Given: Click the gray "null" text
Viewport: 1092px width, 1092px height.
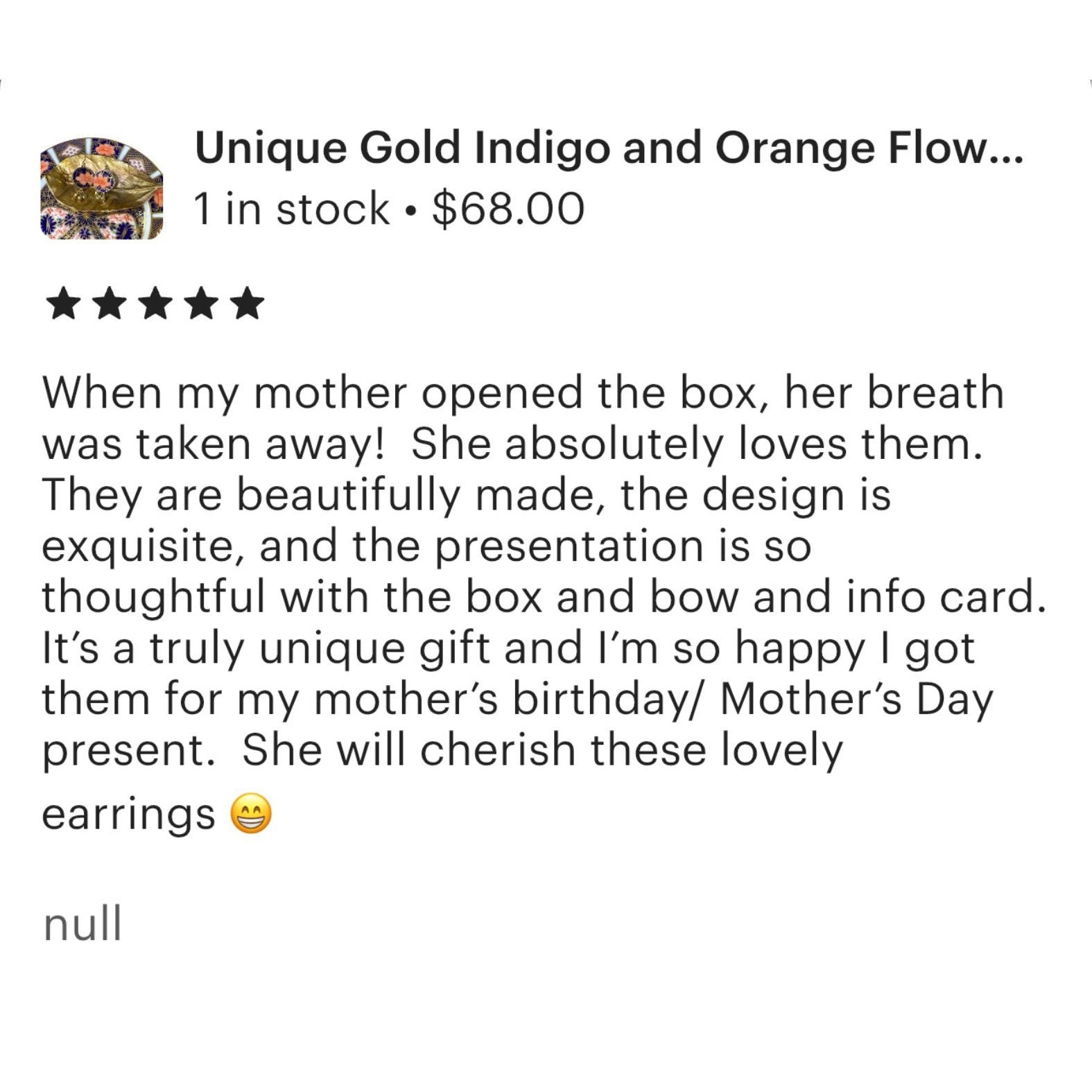Looking at the screenshot, I should 83,924.
